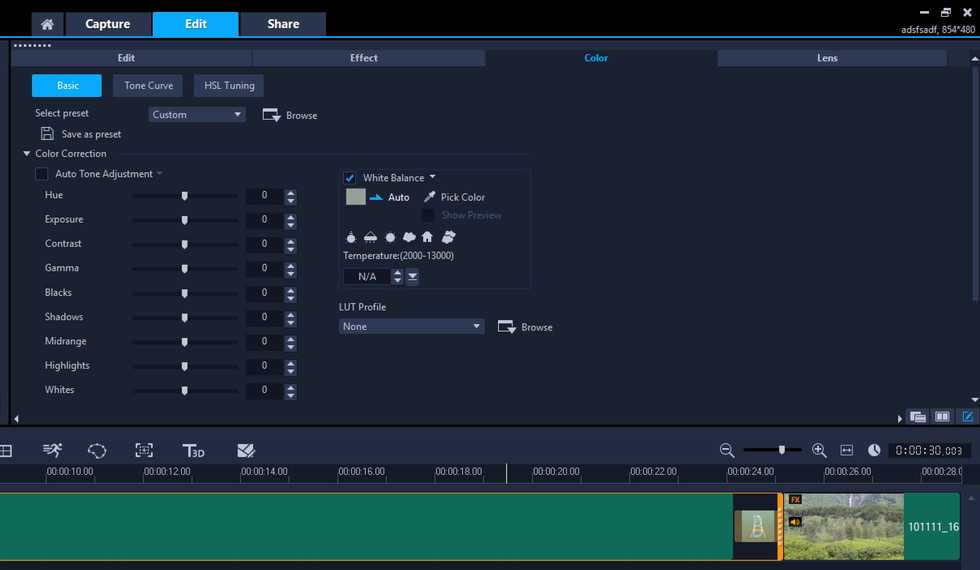Select the Pick Color eyedropper

pos(430,197)
